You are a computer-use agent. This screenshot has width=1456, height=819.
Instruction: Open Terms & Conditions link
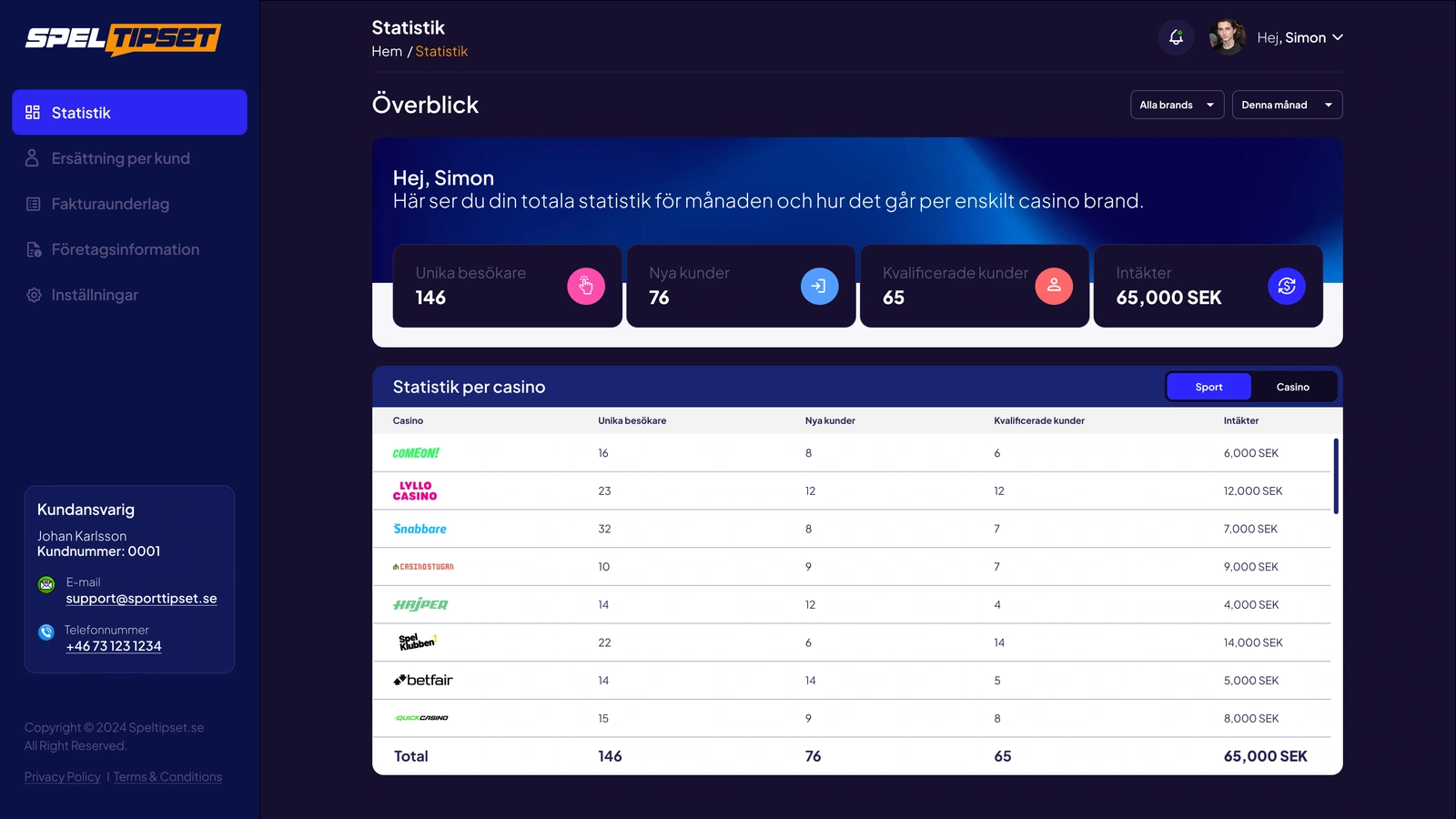pyautogui.click(x=167, y=776)
